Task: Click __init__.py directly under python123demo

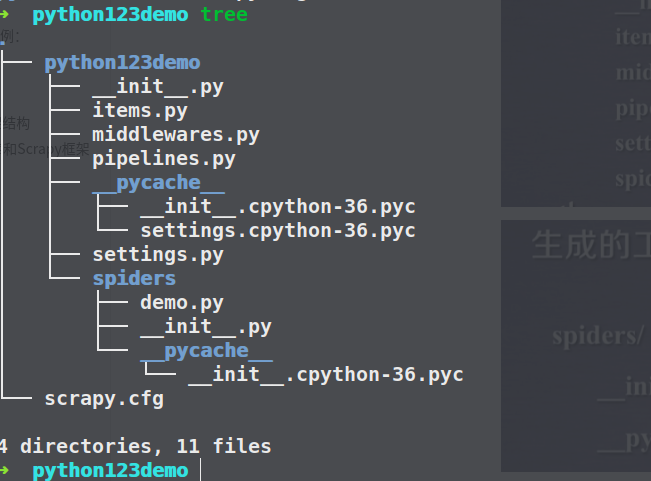Action: [x=158, y=87]
